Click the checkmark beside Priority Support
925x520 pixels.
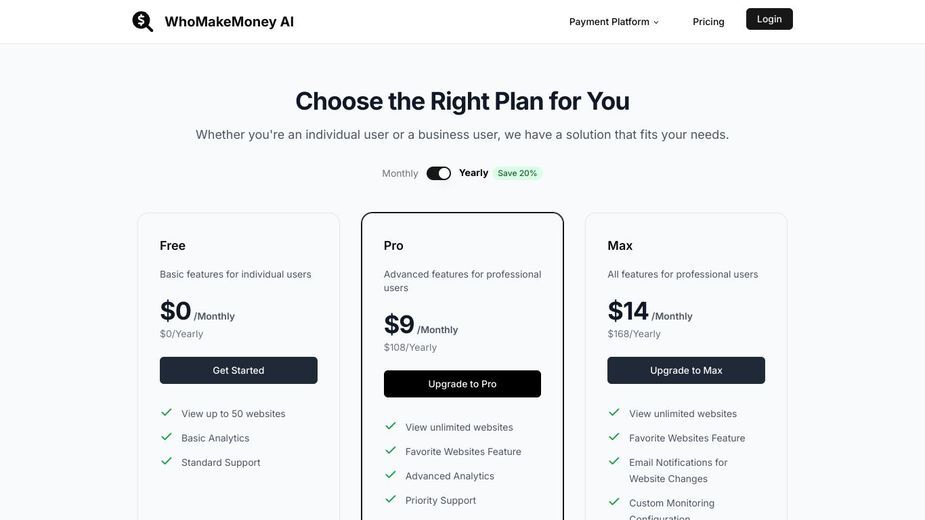391,499
